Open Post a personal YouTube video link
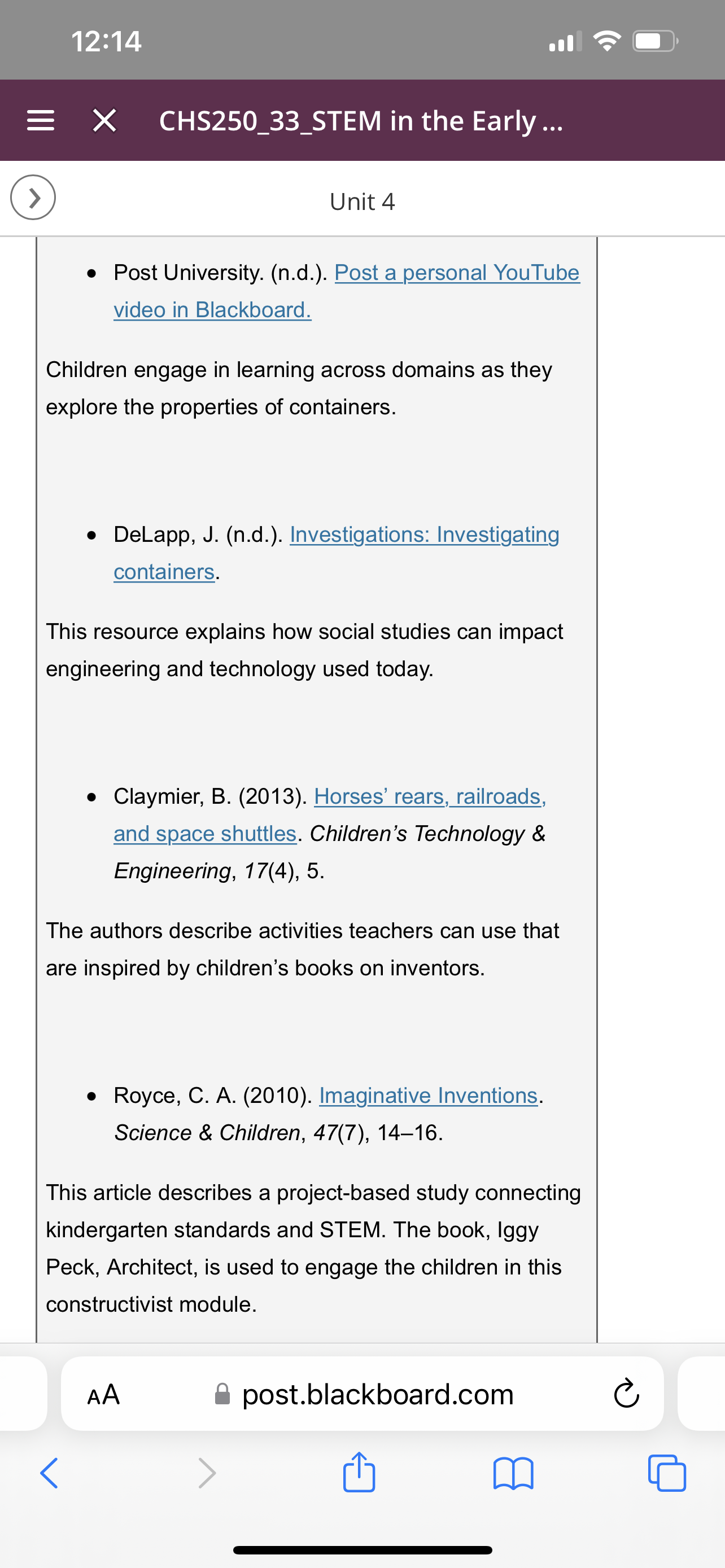725x1568 pixels. click(x=346, y=291)
